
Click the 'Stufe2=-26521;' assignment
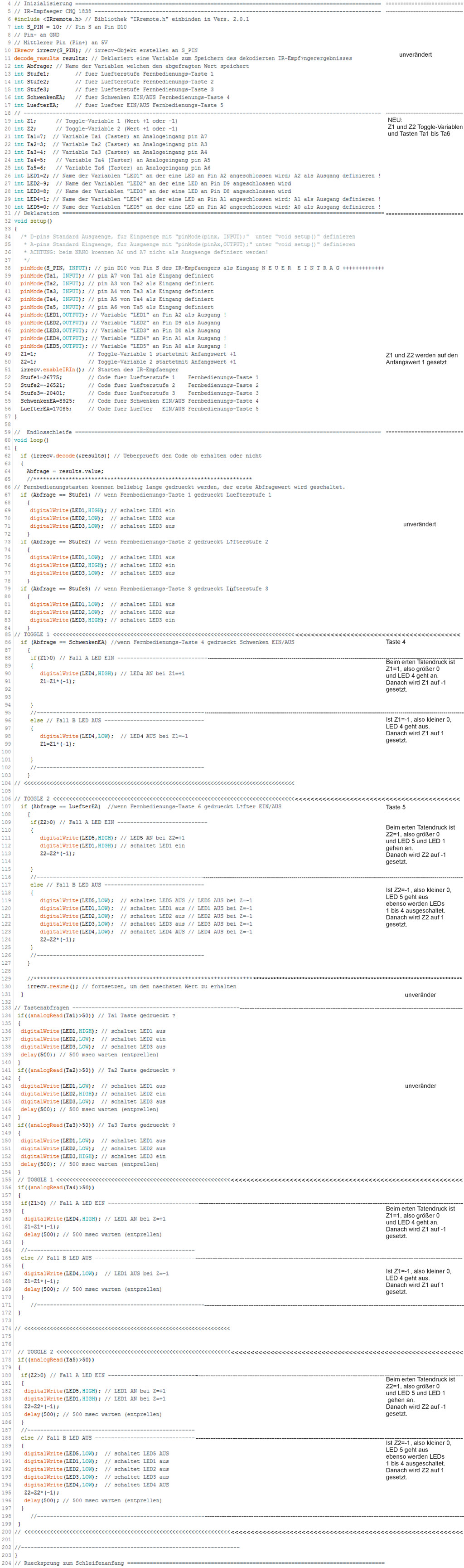tap(43, 385)
